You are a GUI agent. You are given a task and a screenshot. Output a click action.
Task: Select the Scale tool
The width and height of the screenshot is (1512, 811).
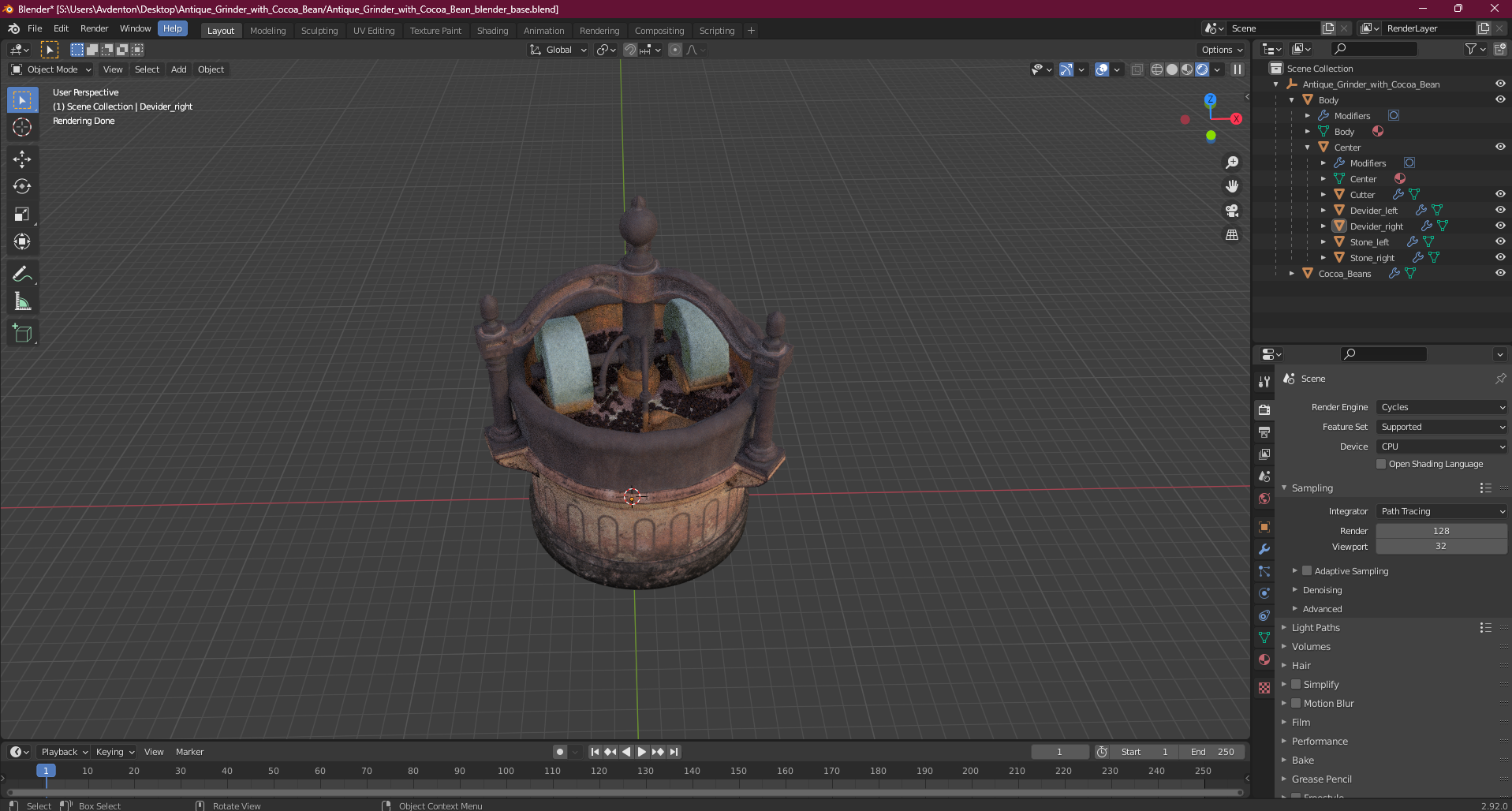(x=22, y=215)
